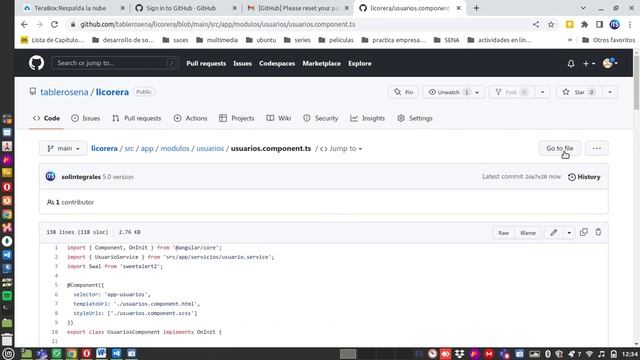This screenshot has width=640, height=360.
Task: Click the page vertical scrollbar
Action: 636,82
